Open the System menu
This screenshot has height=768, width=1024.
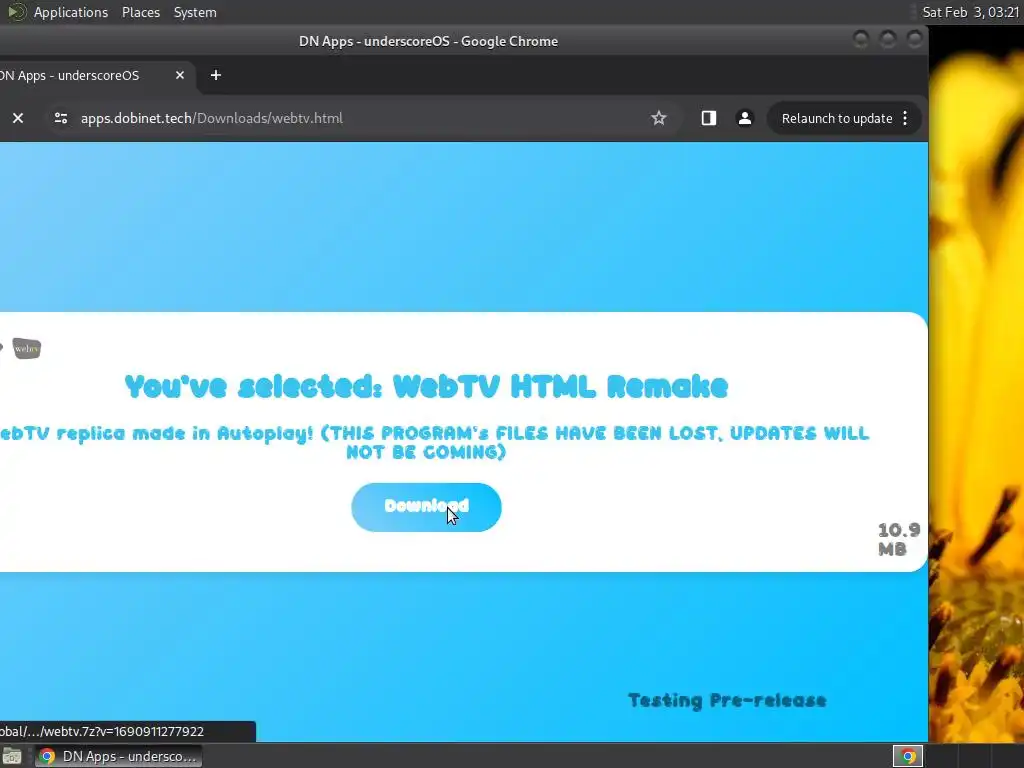click(195, 12)
